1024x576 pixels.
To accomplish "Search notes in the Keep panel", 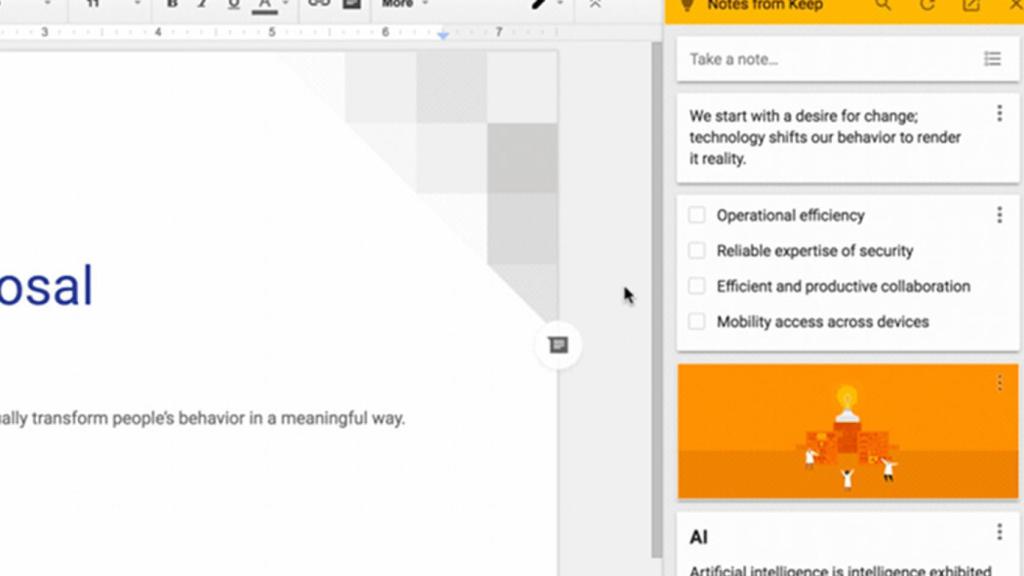I will (x=882, y=5).
